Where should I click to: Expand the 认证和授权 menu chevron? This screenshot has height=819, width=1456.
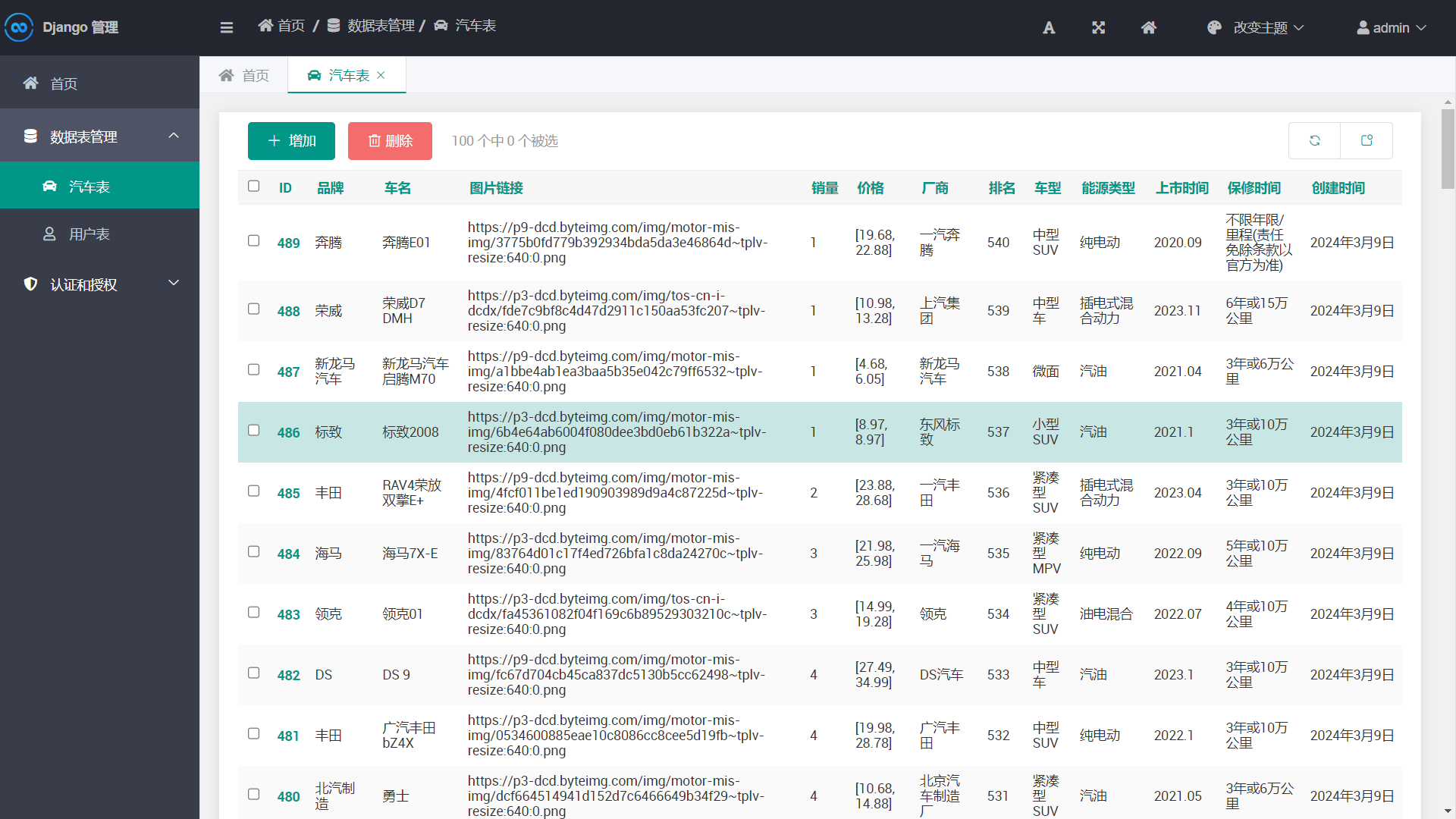point(174,284)
